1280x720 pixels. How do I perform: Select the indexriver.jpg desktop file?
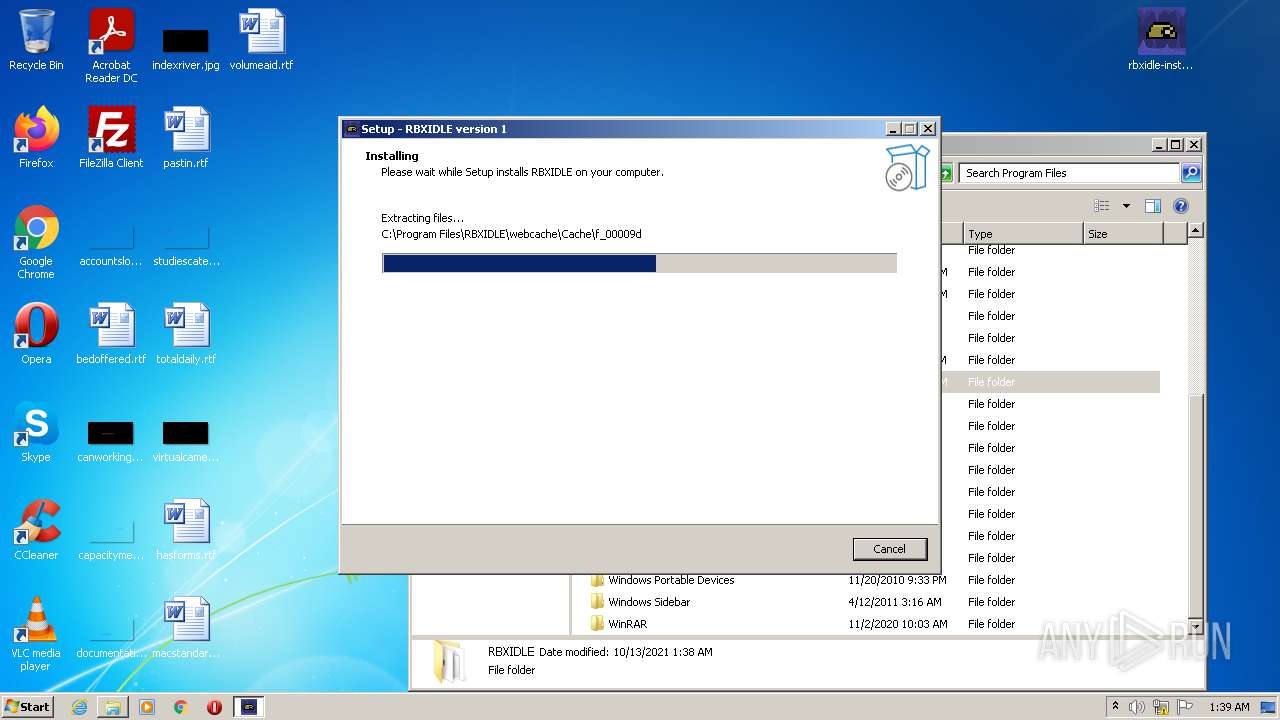(x=186, y=48)
